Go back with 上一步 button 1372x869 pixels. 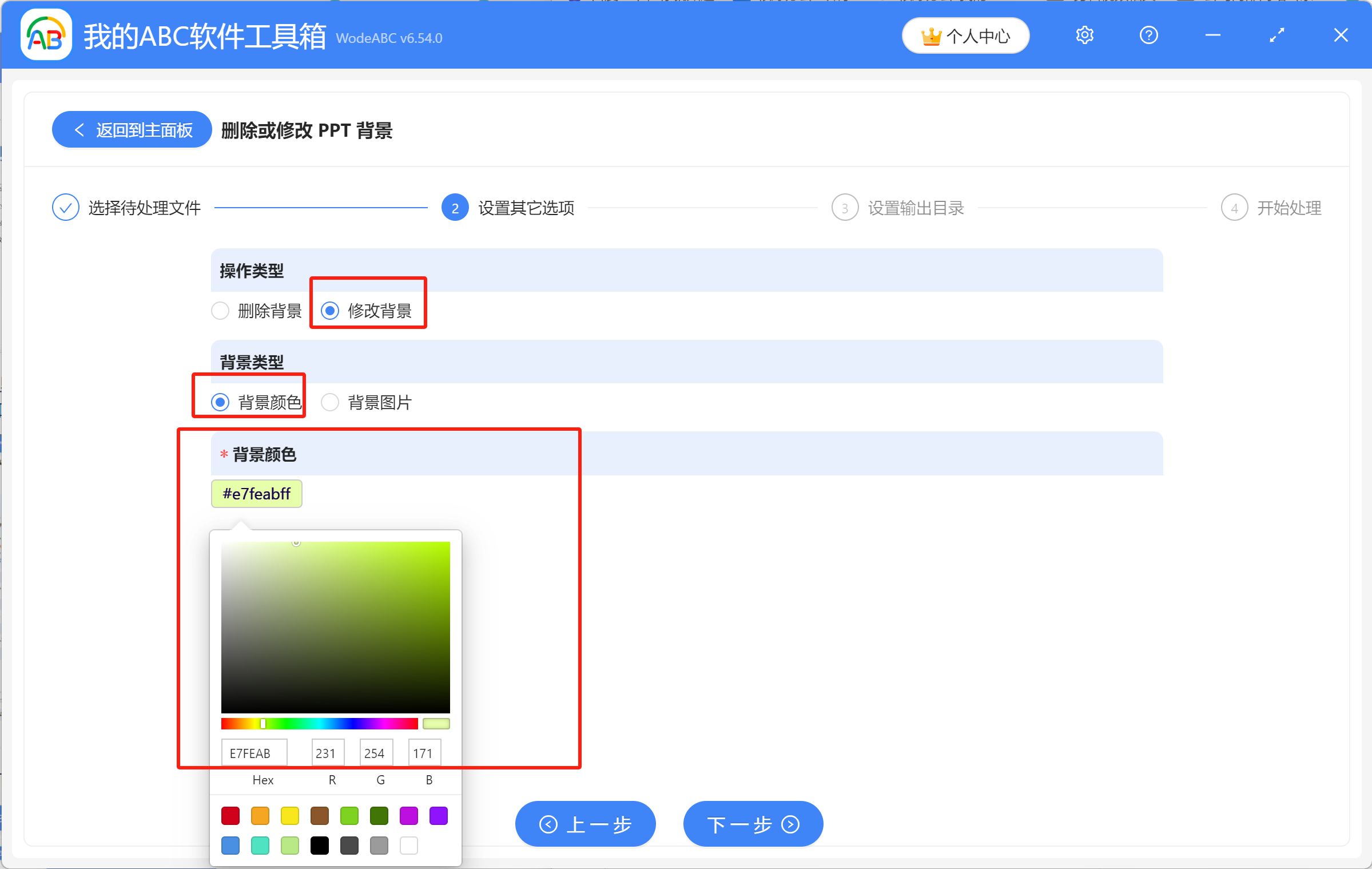pyautogui.click(x=585, y=824)
